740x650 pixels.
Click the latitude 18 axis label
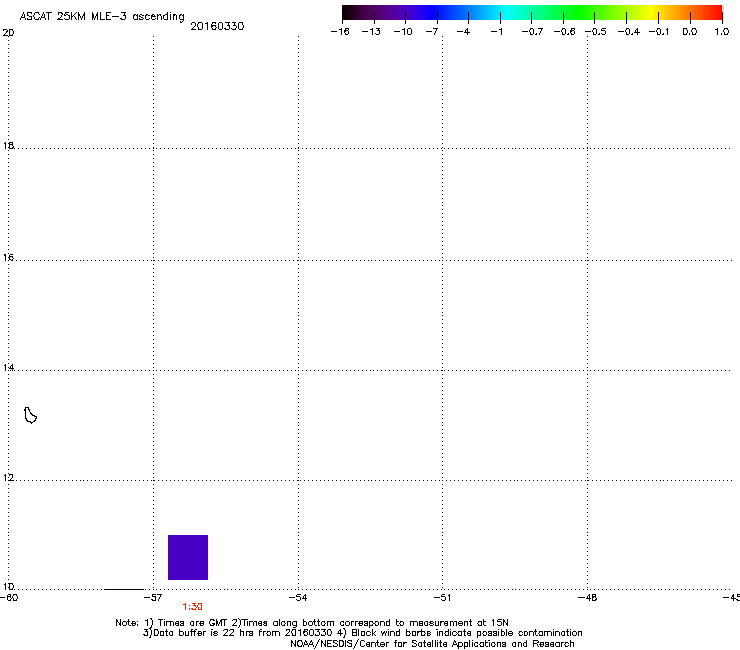8,145
